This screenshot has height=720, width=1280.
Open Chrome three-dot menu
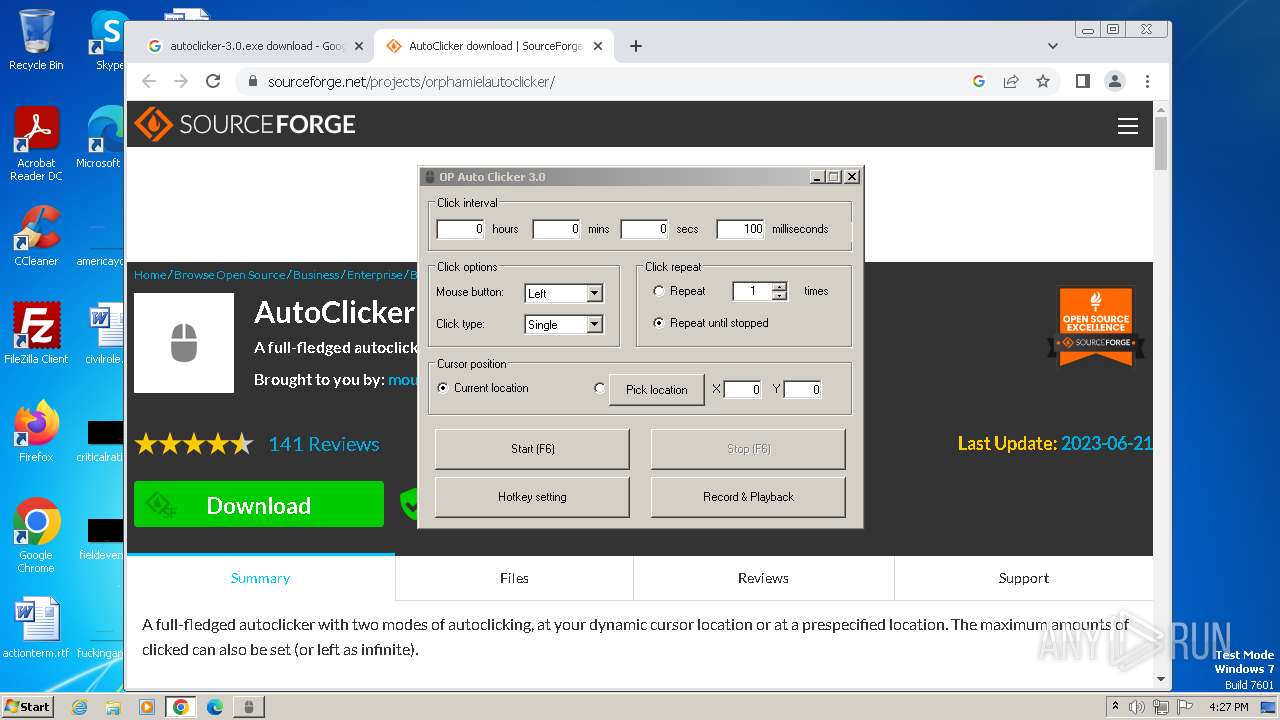click(1147, 81)
